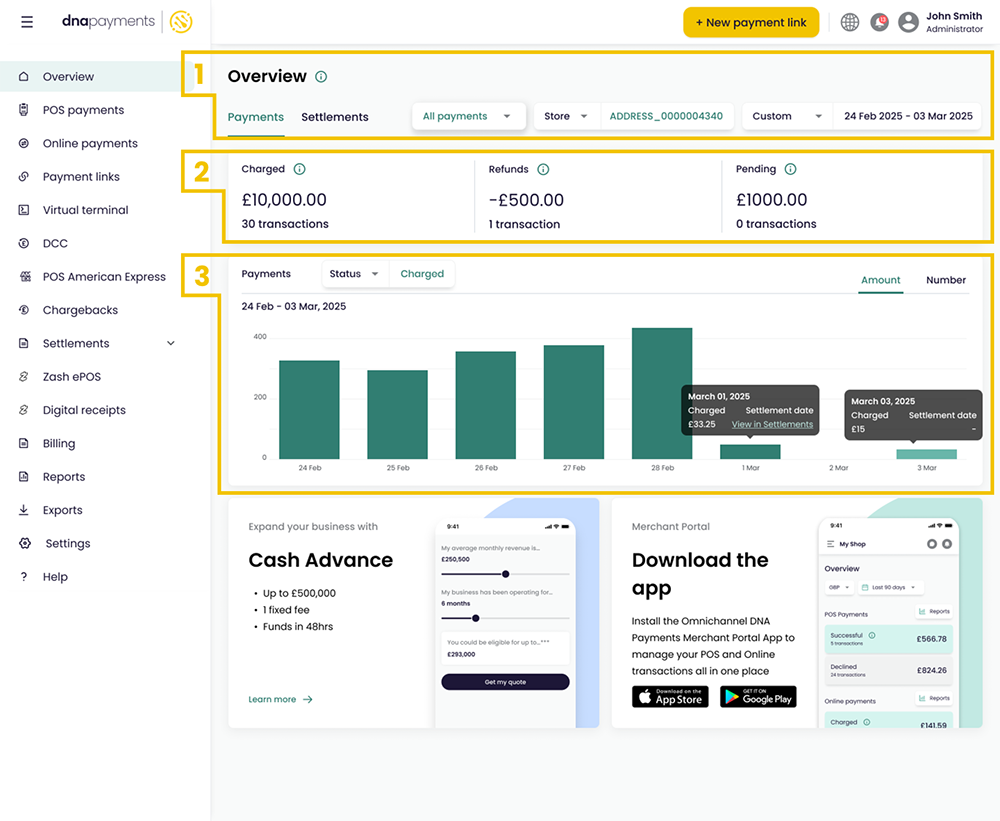The image size is (1000, 821).
Task: Switch chart to Number view
Action: point(945,280)
